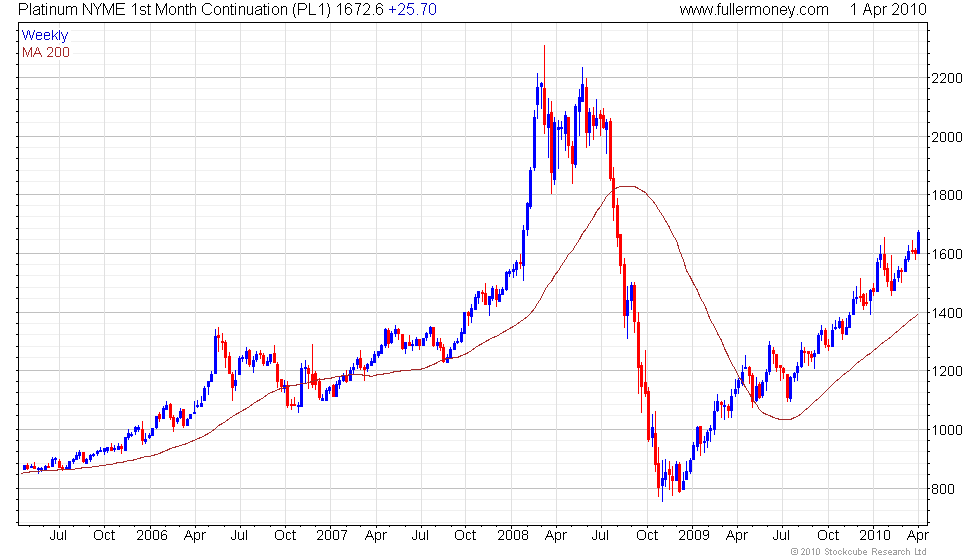The width and height of the screenshot is (980, 560).
Task: Click the 'Oct' label just before 2009
Action: (x=647, y=536)
